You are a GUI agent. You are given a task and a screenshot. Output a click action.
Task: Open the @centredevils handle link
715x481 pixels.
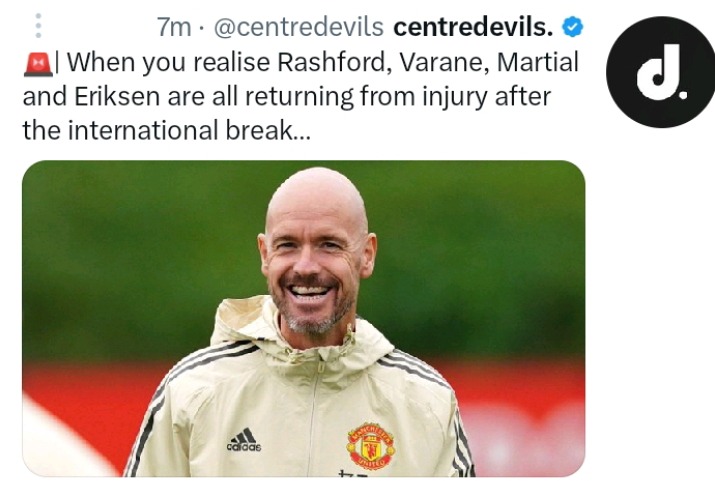point(299,27)
